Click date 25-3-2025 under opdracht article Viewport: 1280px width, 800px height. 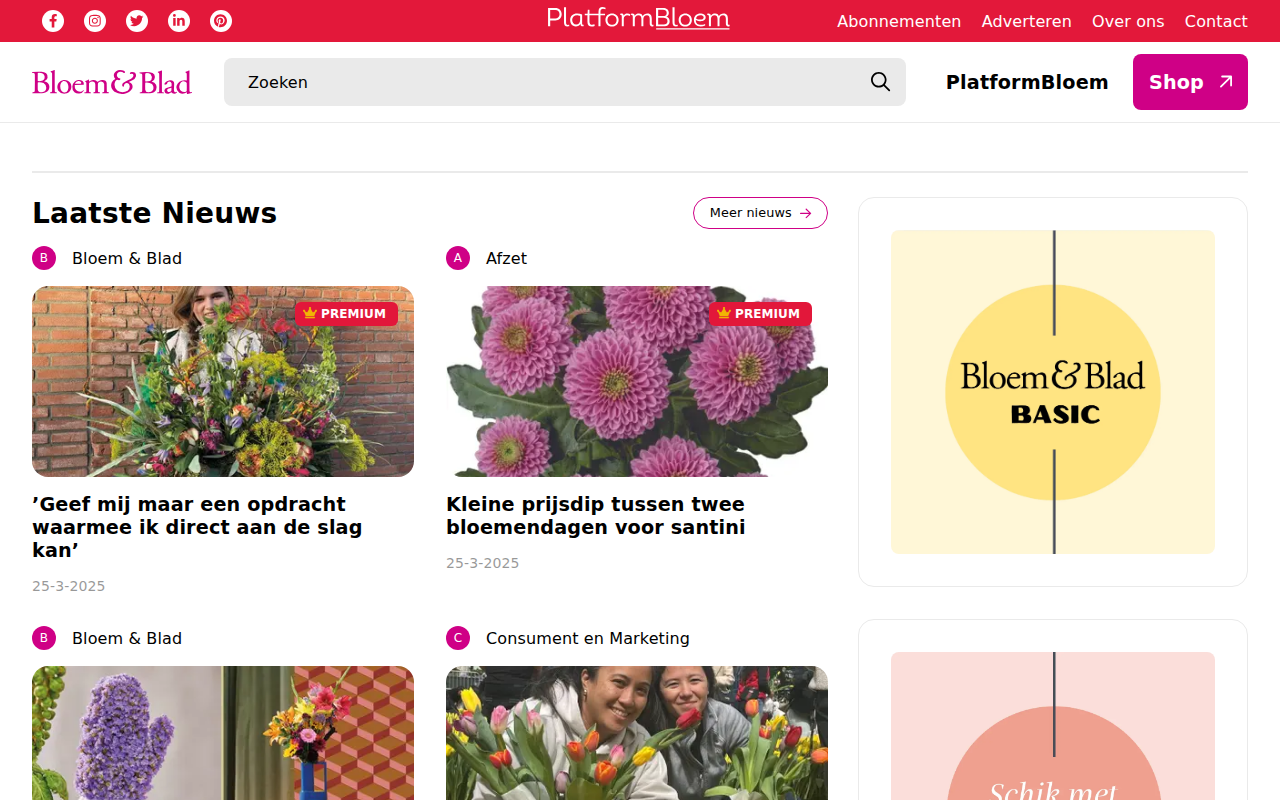pyautogui.click(x=69, y=586)
